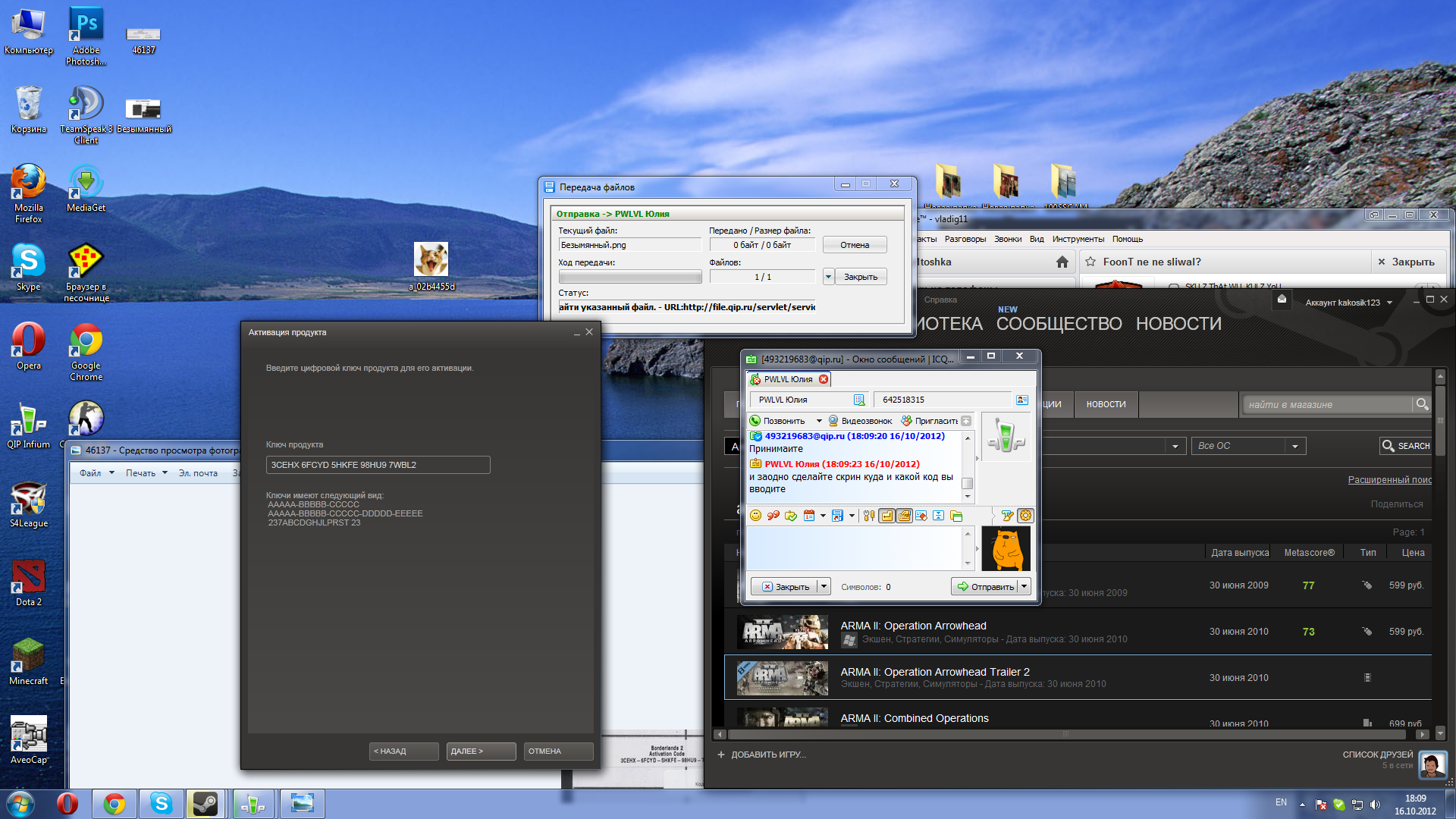This screenshot has height=819, width=1456.
Task: Open the Файл menu in photo viewer
Action: (x=96, y=473)
